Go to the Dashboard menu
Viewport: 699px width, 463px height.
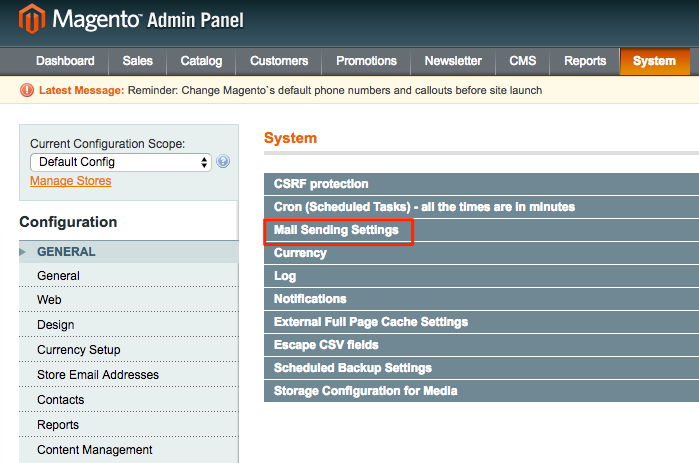coord(65,61)
